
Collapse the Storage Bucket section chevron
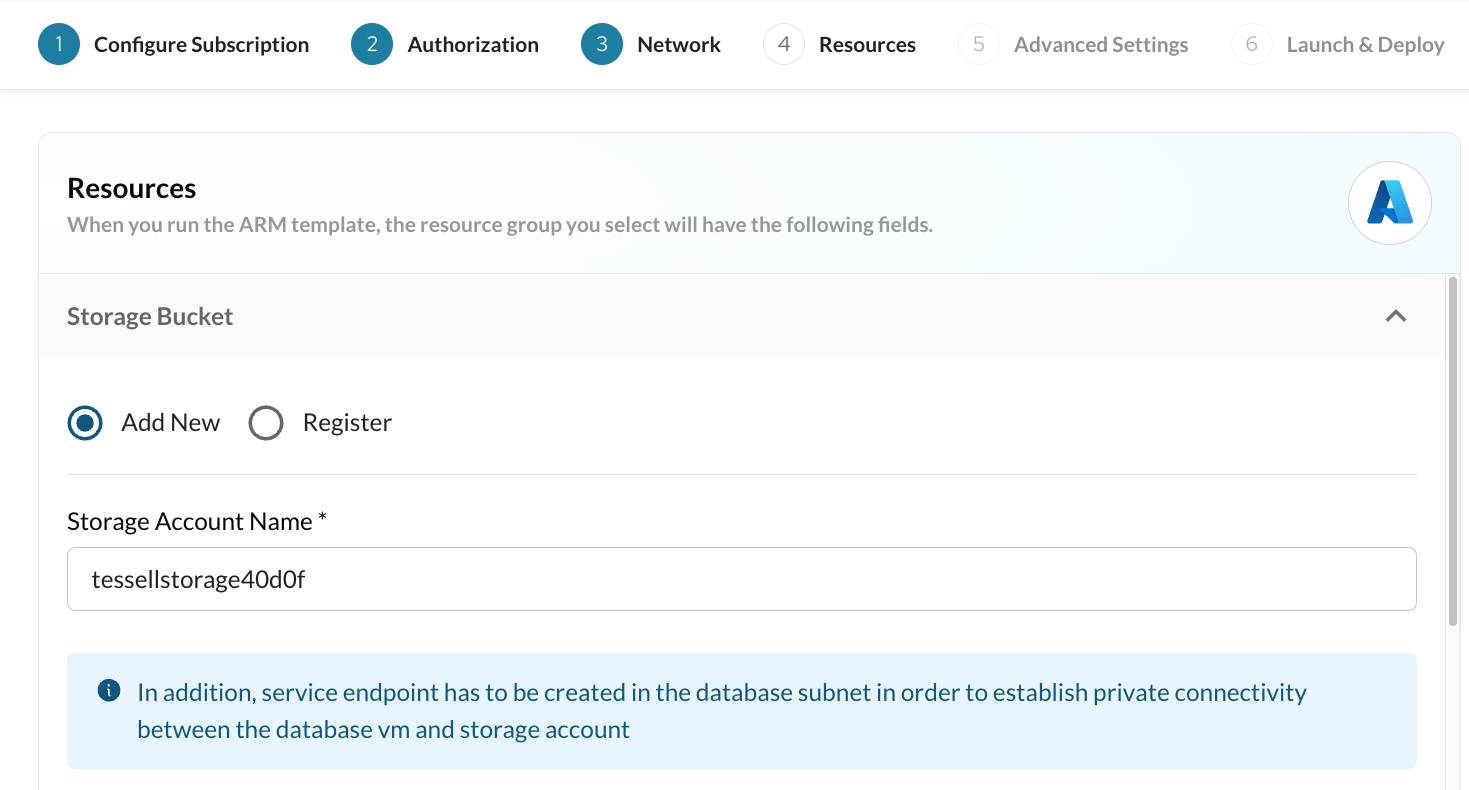(1396, 316)
